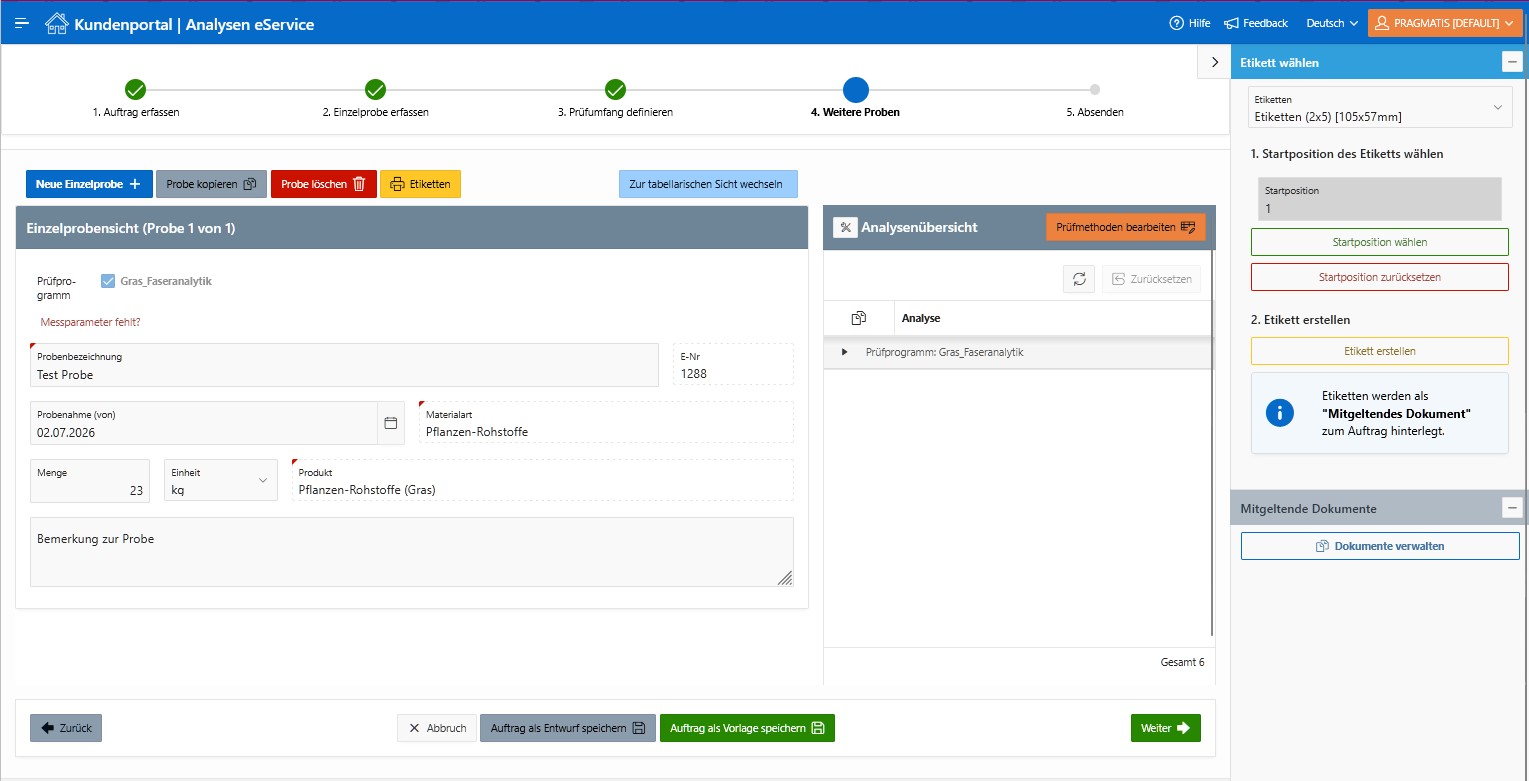
Task: Open Hilfe help link
Action: (1190, 23)
